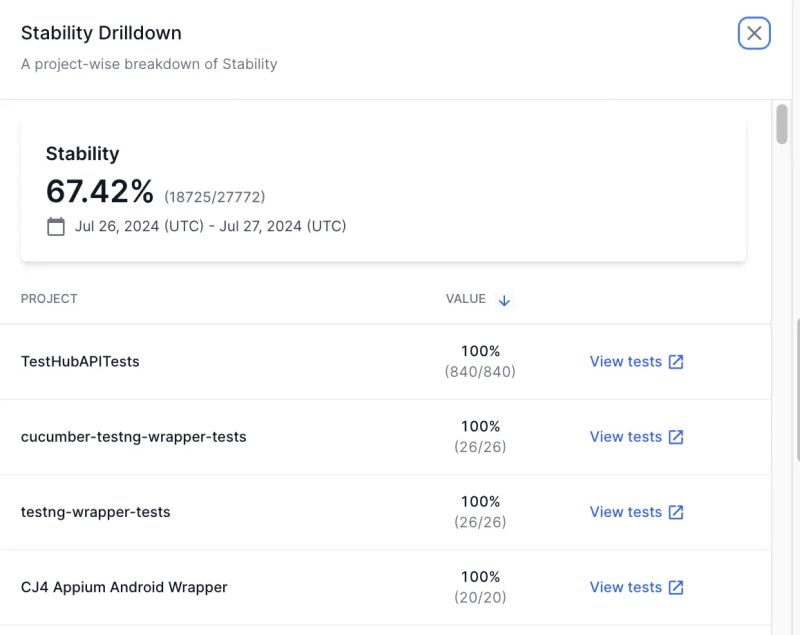800x635 pixels.
Task: Open View tests for TestHubAPITests
Action: click(627, 361)
